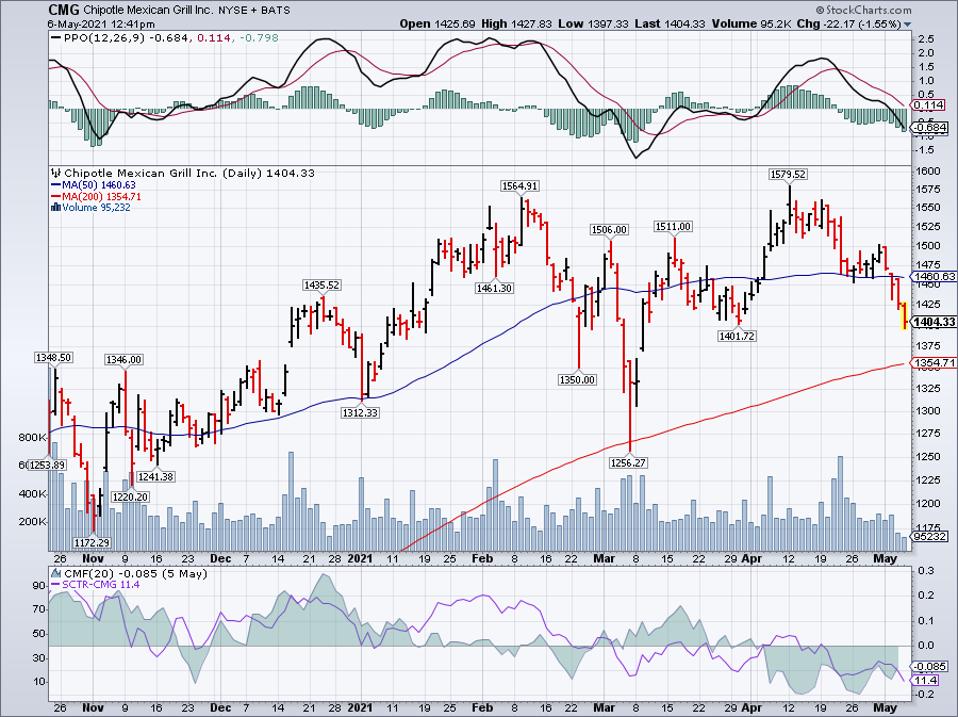Click the SCTR-CMG purple line marker
The width and height of the screenshot is (958, 717).
(x=56, y=585)
